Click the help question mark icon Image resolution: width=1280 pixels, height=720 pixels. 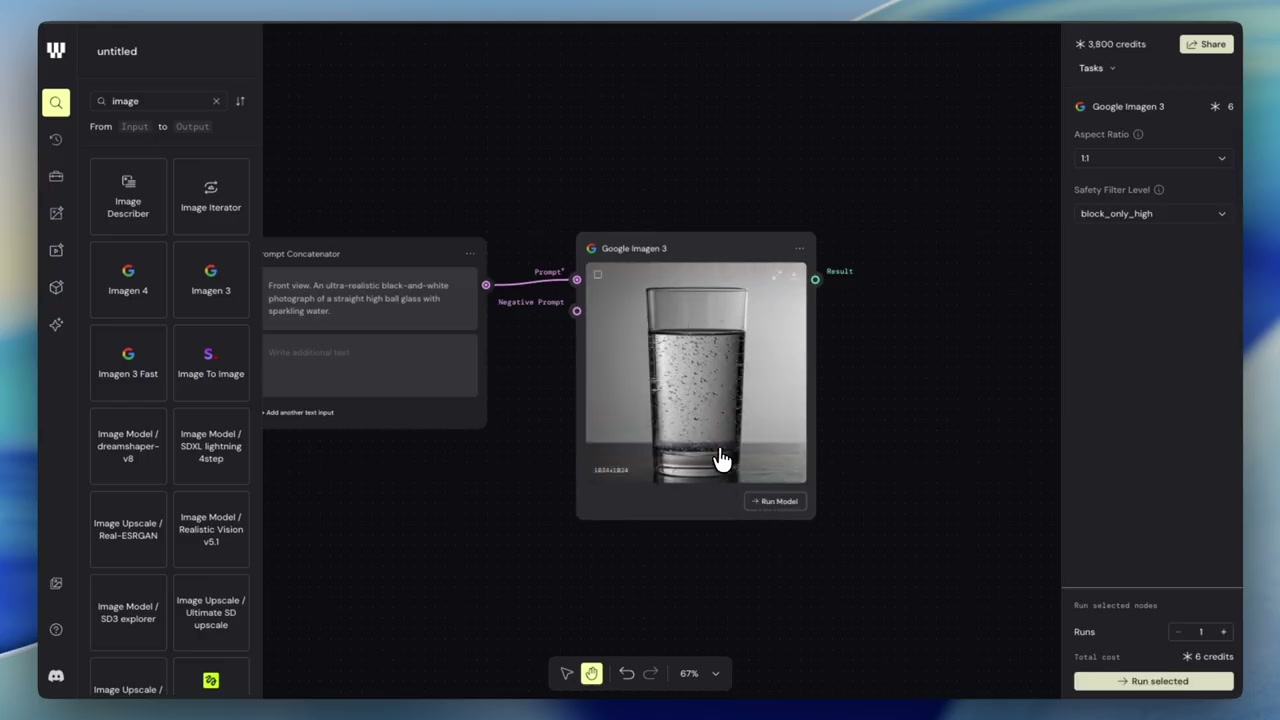click(56, 629)
